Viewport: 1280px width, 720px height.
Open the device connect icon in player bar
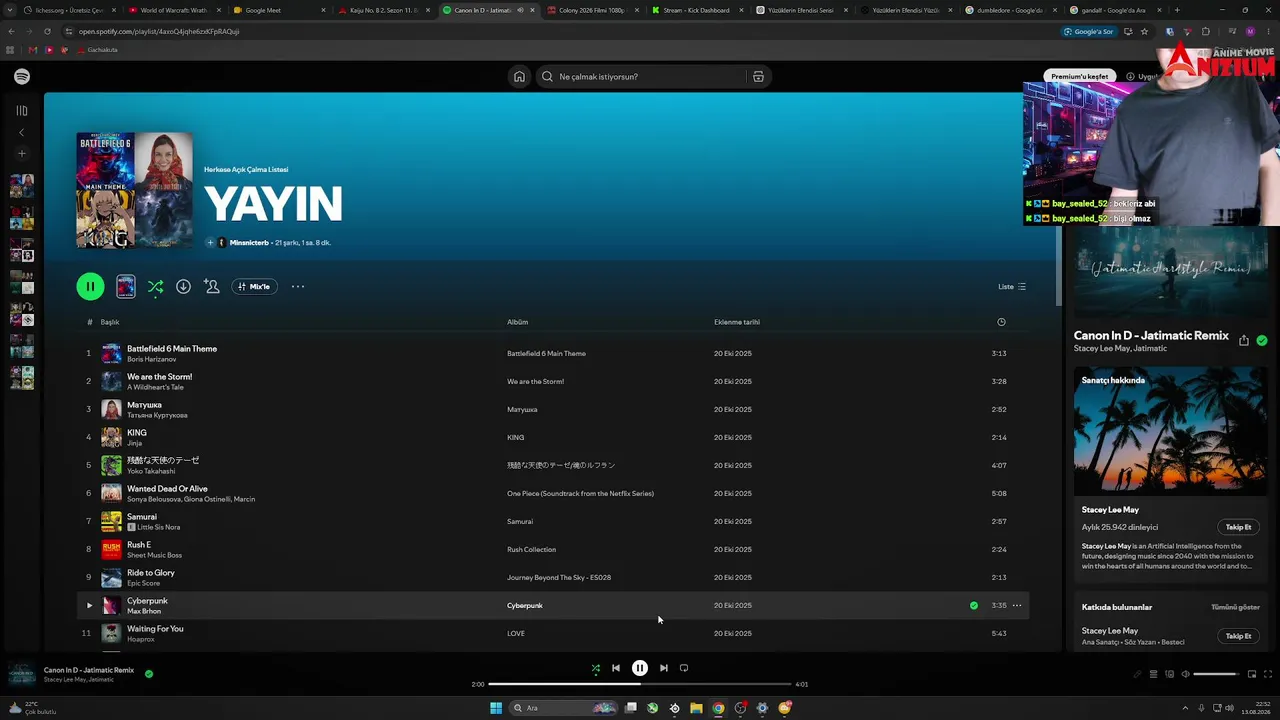(1169, 674)
